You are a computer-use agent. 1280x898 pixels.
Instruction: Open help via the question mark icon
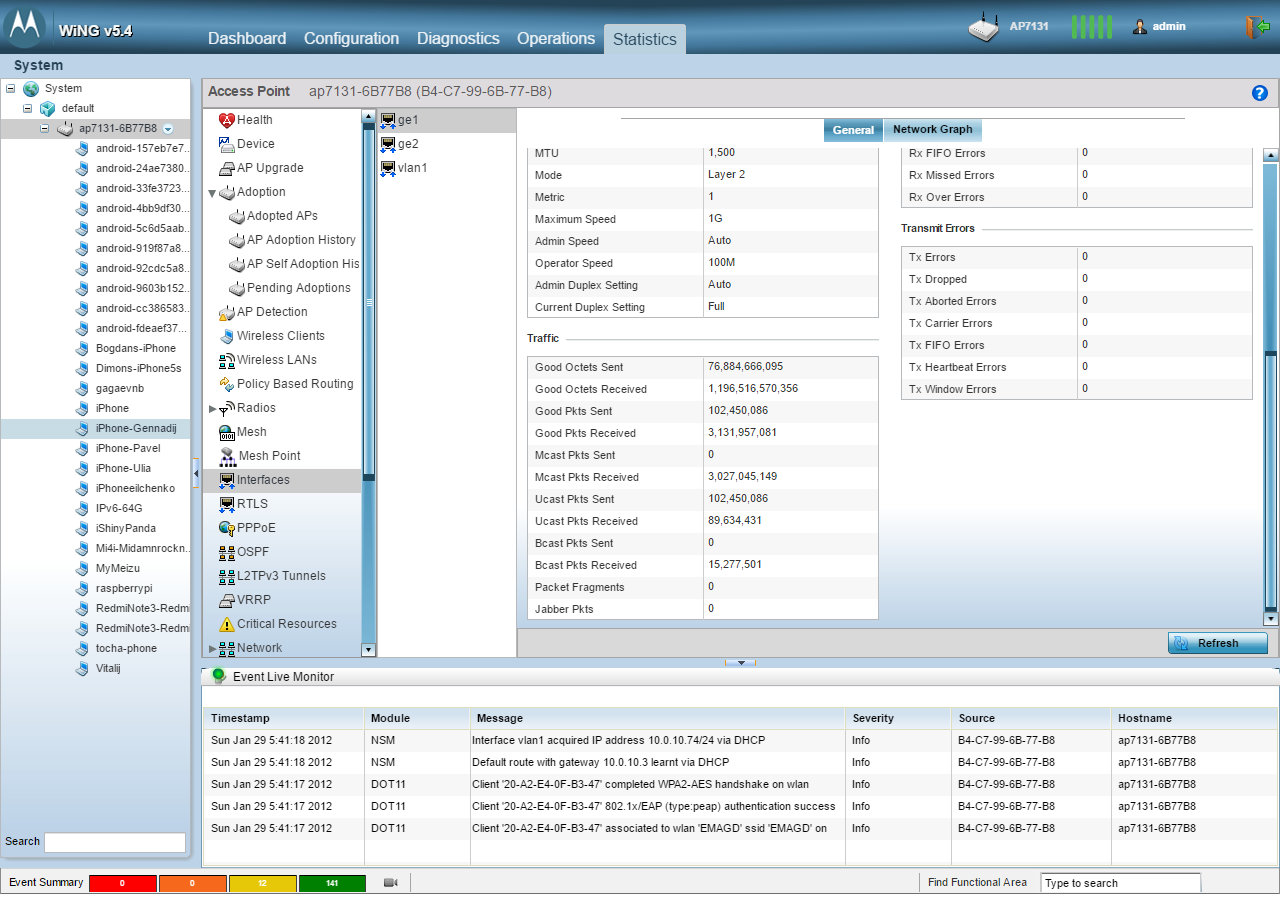[1260, 93]
